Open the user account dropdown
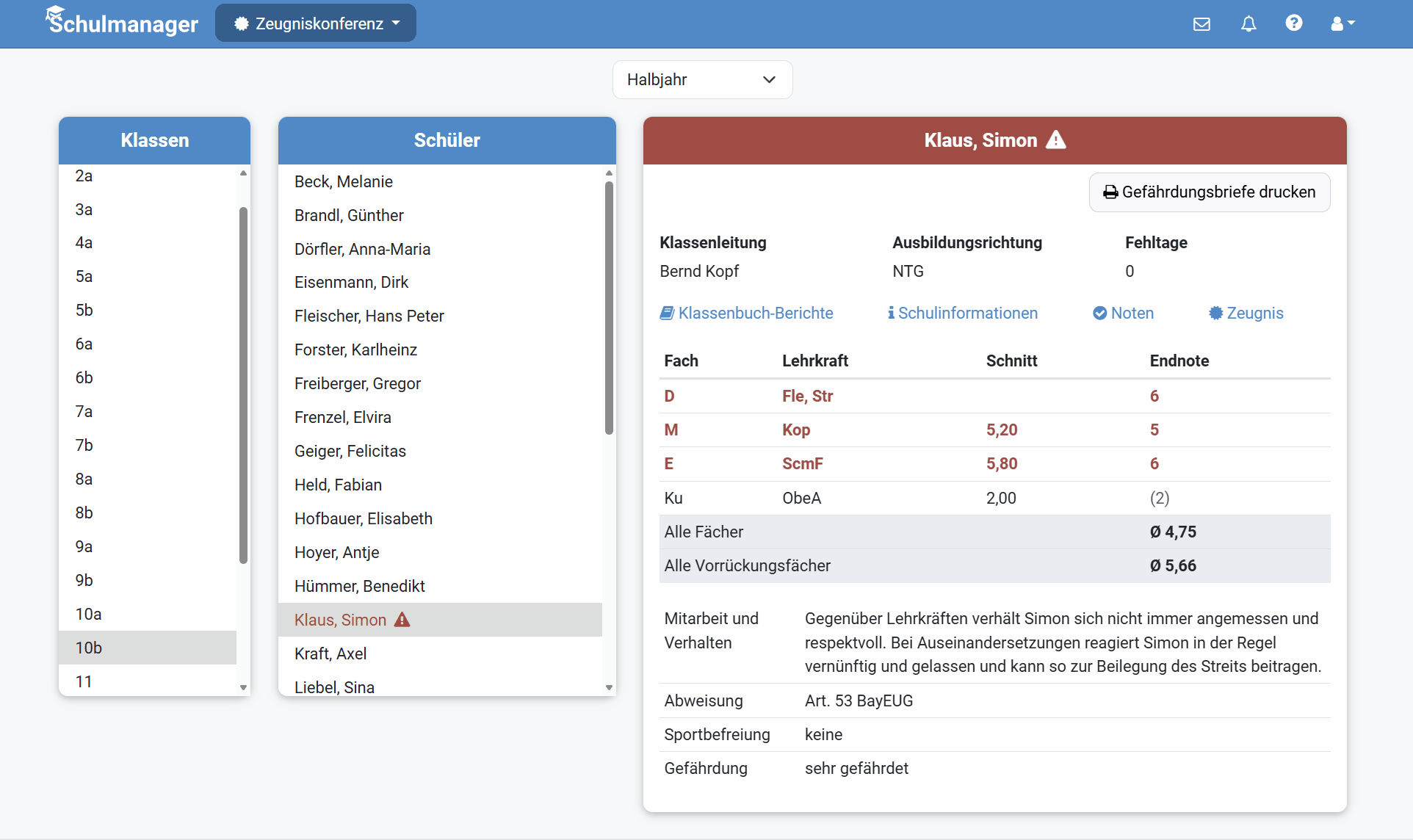The height and width of the screenshot is (840, 1413). click(x=1342, y=23)
